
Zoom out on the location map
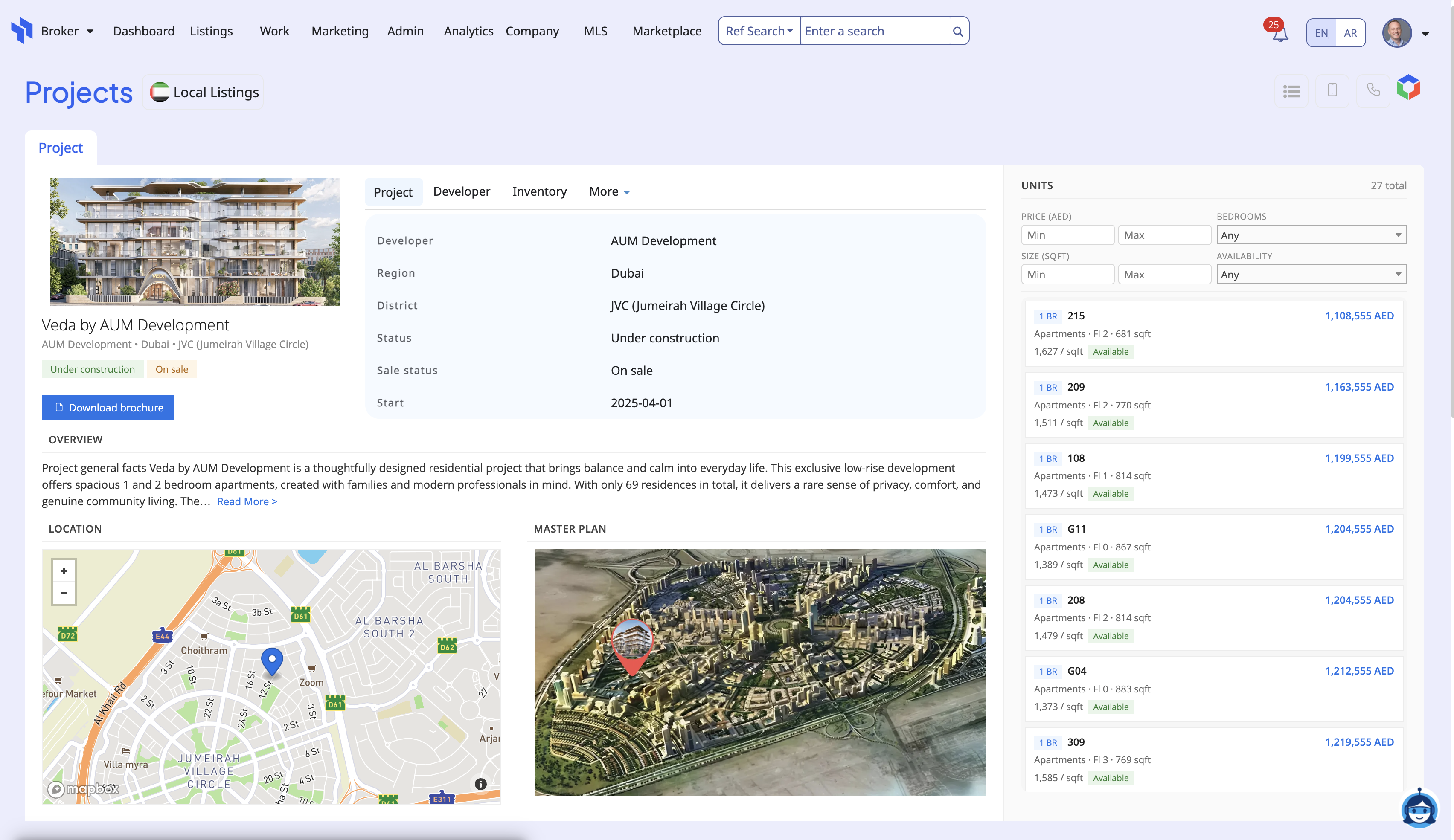point(64,593)
